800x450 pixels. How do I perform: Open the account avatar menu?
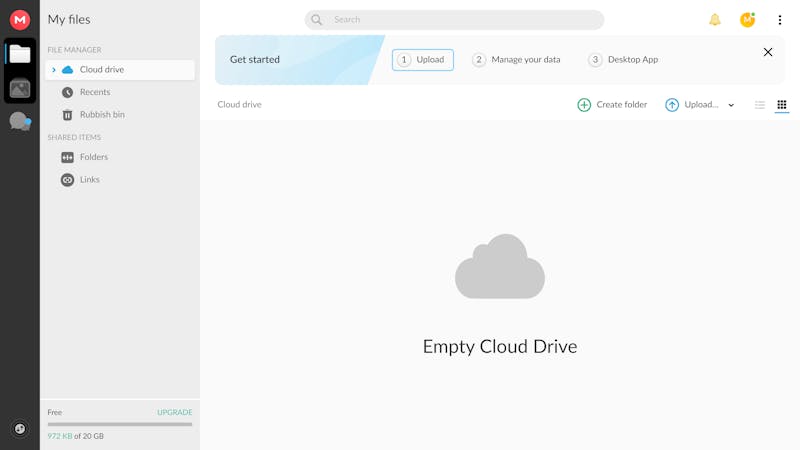tap(747, 20)
